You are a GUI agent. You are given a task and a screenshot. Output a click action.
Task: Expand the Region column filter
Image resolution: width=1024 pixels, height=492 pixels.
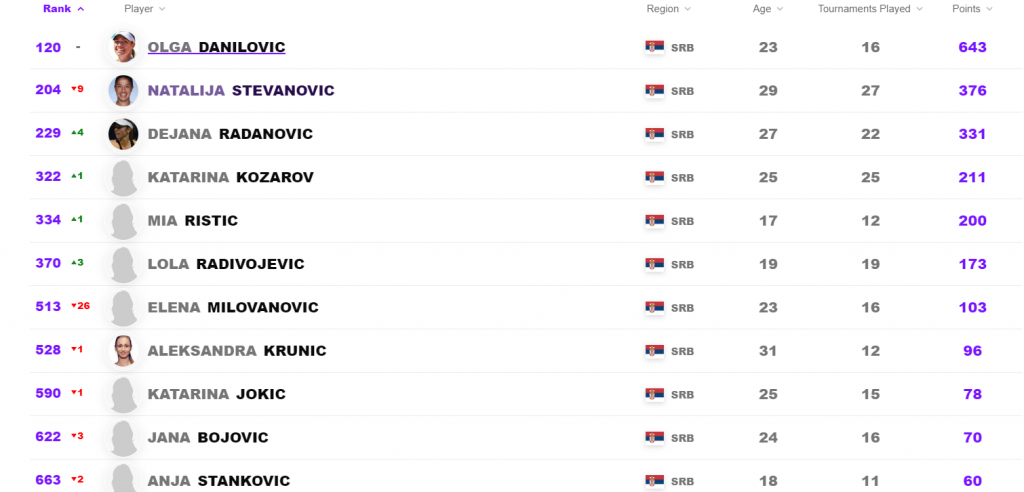[668, 9]
